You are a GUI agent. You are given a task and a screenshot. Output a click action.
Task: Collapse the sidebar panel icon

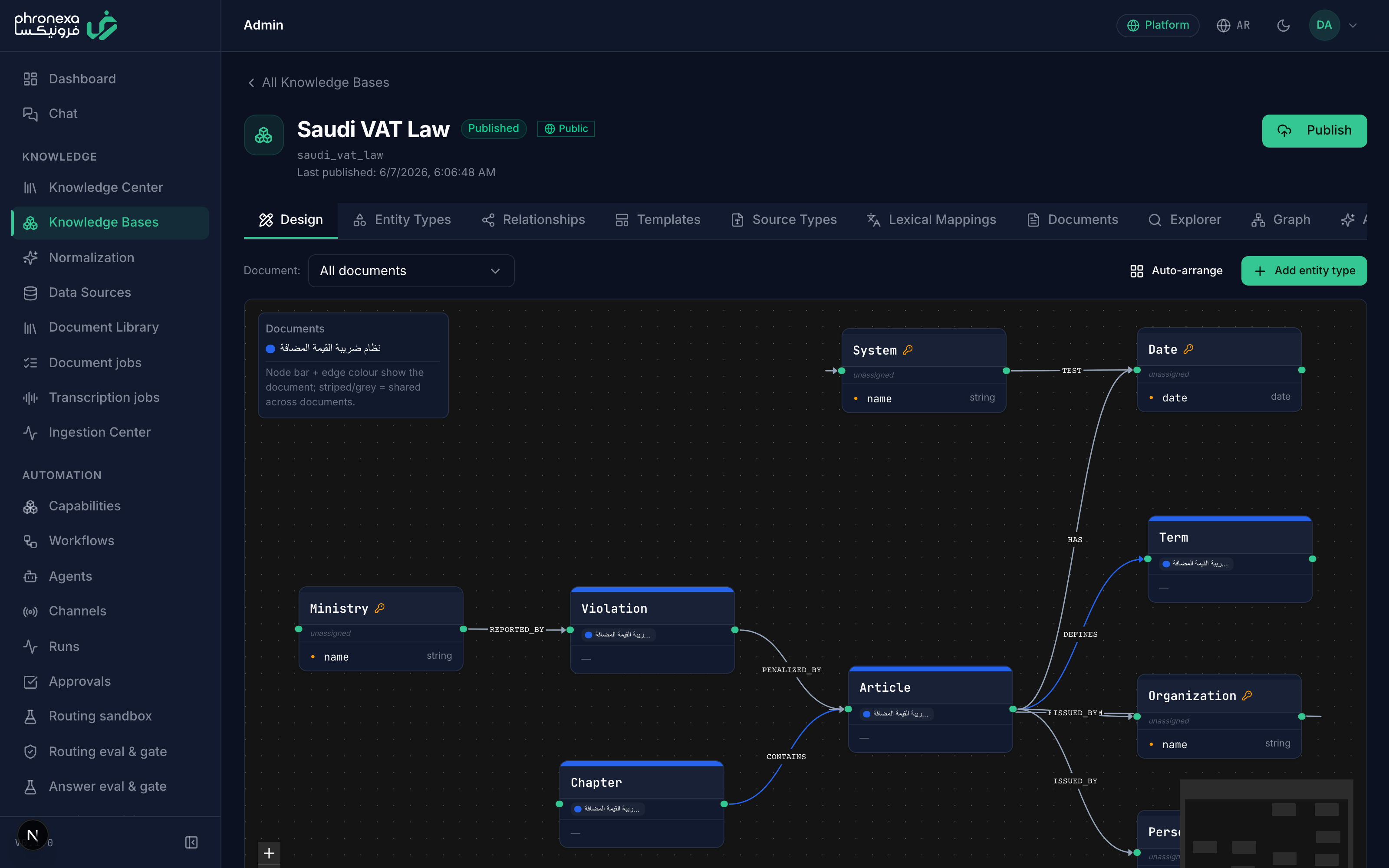click(191, 842)
